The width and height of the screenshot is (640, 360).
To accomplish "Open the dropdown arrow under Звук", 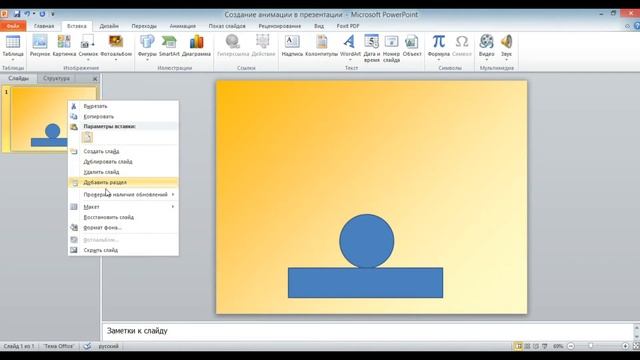I will pyautogui.click(x=506, y=60).
